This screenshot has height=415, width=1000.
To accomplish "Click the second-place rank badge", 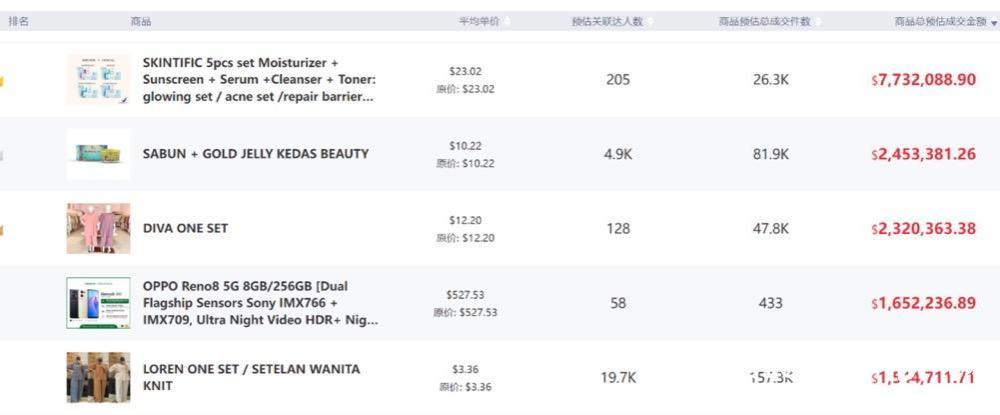I will click(3, 155).
